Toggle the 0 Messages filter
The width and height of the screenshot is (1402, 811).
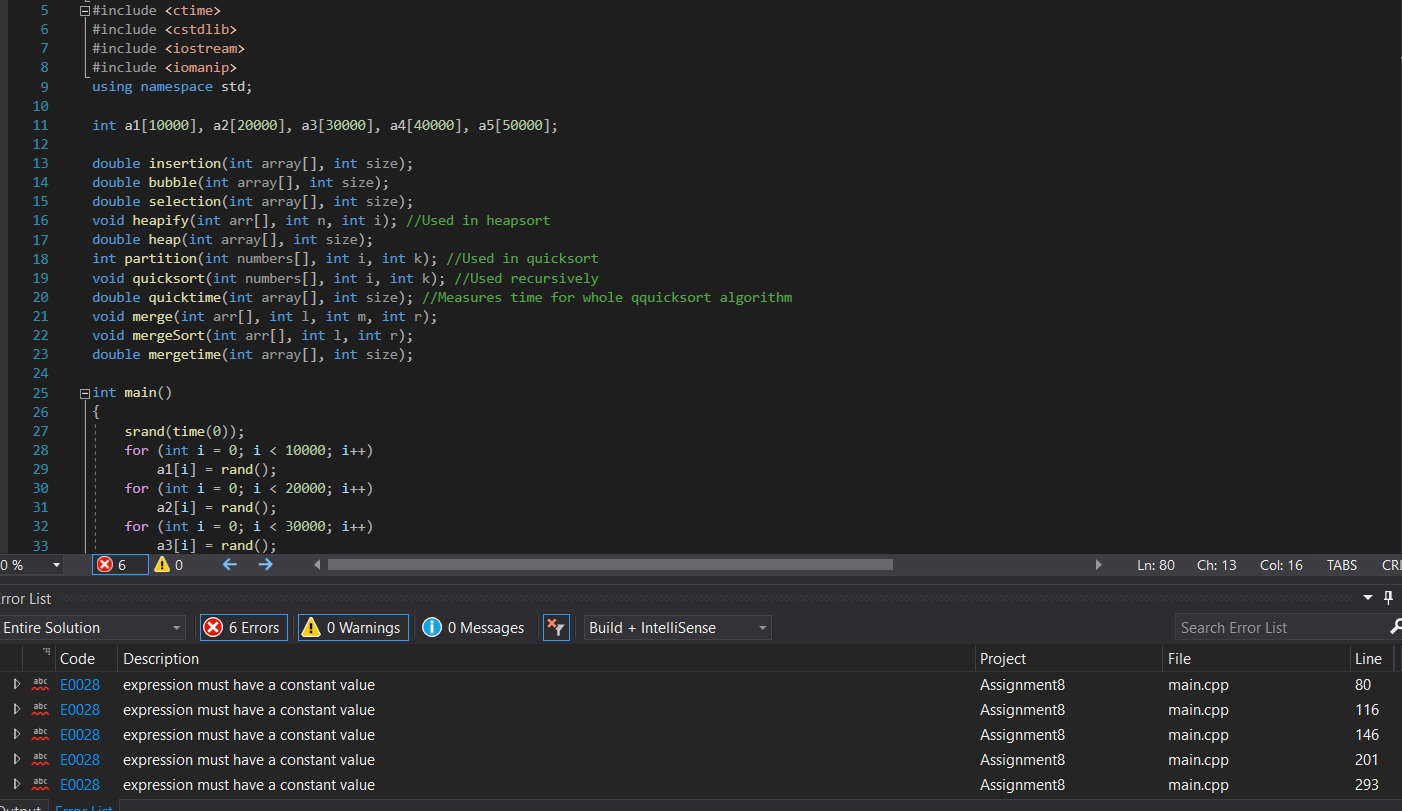click(473, 628)
